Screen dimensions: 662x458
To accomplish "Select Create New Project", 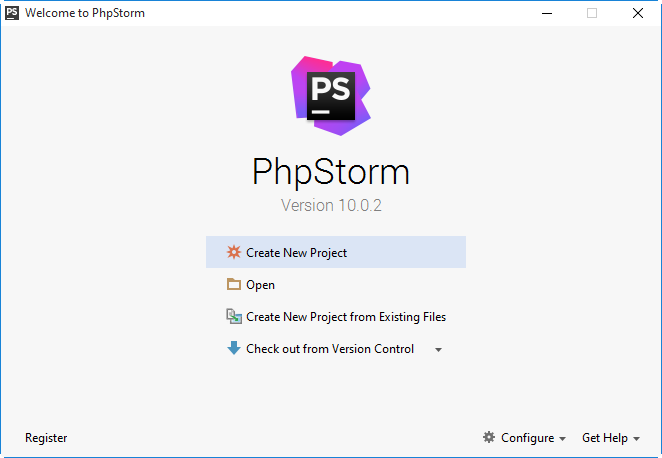I will click(x=296, y=253).
